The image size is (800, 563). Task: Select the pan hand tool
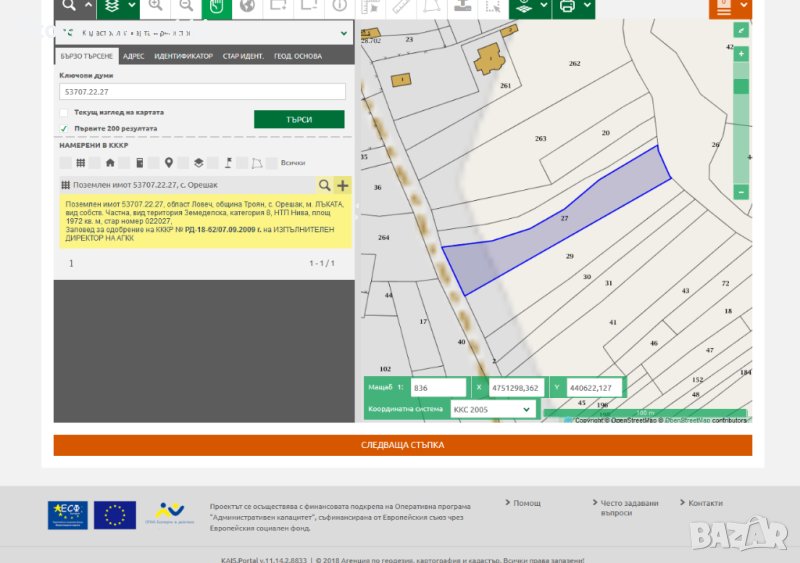pos(217,6)
